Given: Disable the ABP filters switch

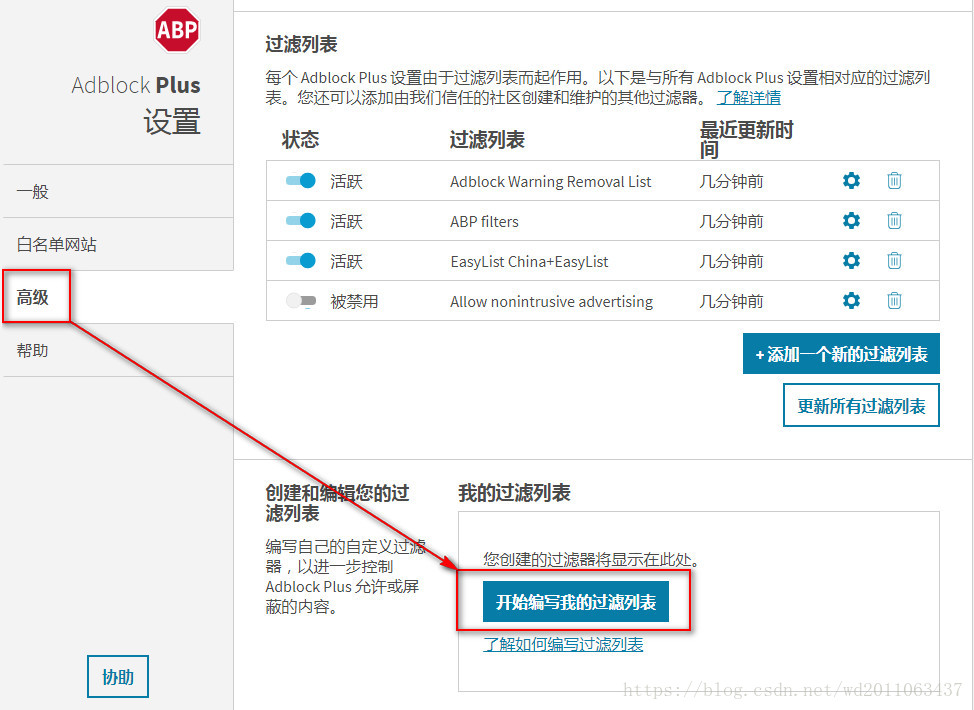Looking at the screenshot, I should pos(301,221).
